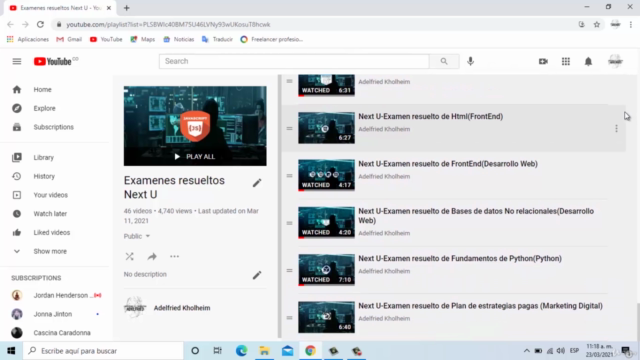
Task: Open the YouTube hamburger guide menu
Action: click(x=17, y=62)
